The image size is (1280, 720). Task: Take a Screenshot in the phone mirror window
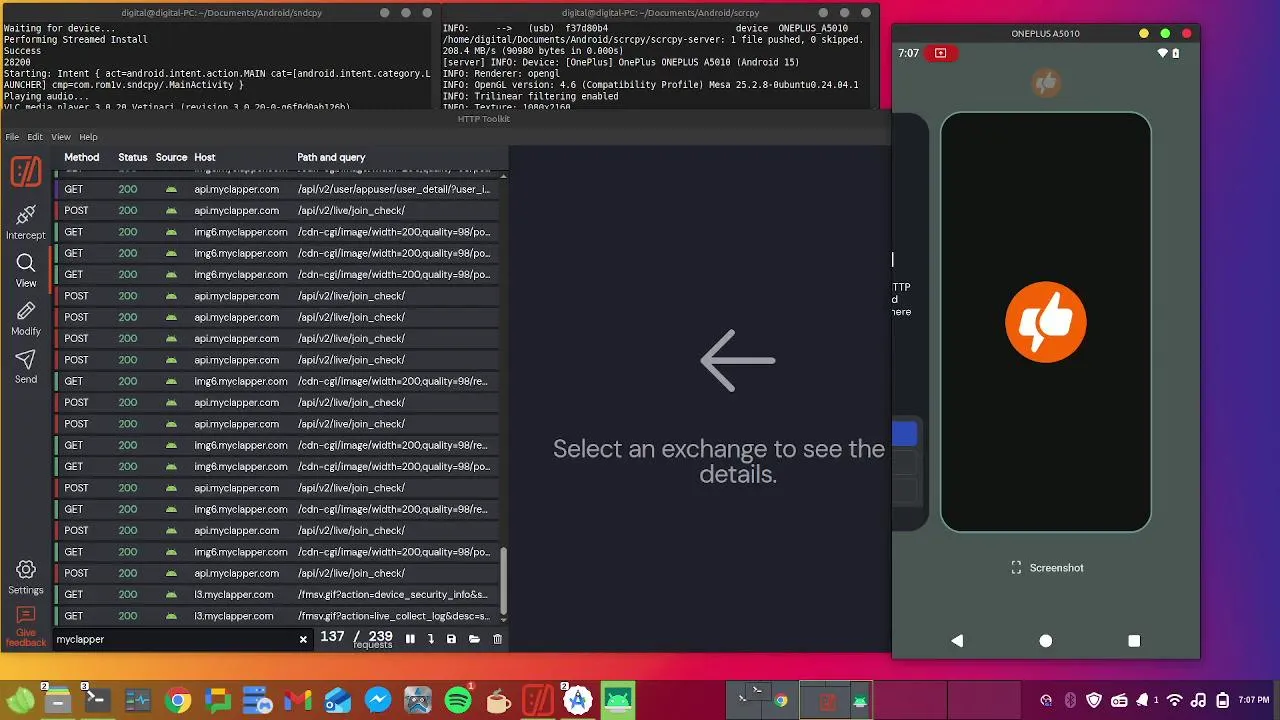(x=1047, y=568)
